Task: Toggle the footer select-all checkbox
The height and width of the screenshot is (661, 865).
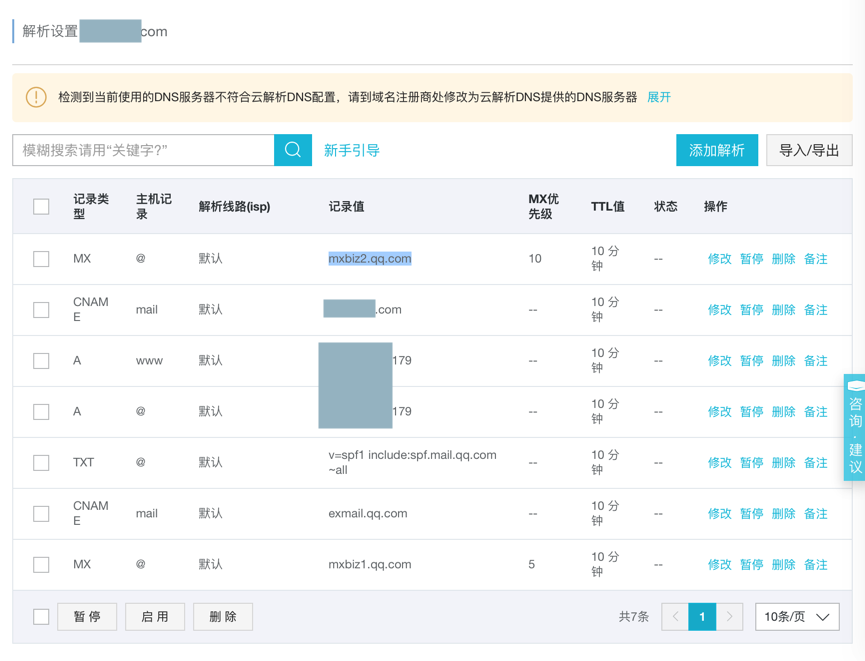Action: [x=41, y=617]
